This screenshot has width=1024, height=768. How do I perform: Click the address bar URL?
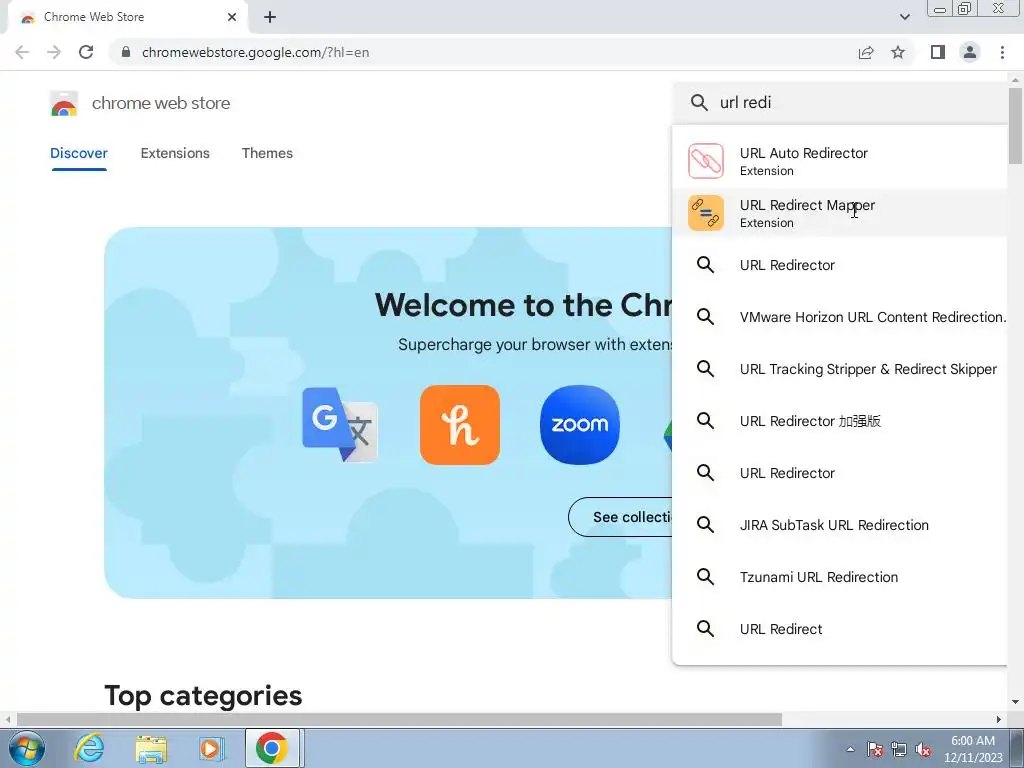(x=255, y=52)
